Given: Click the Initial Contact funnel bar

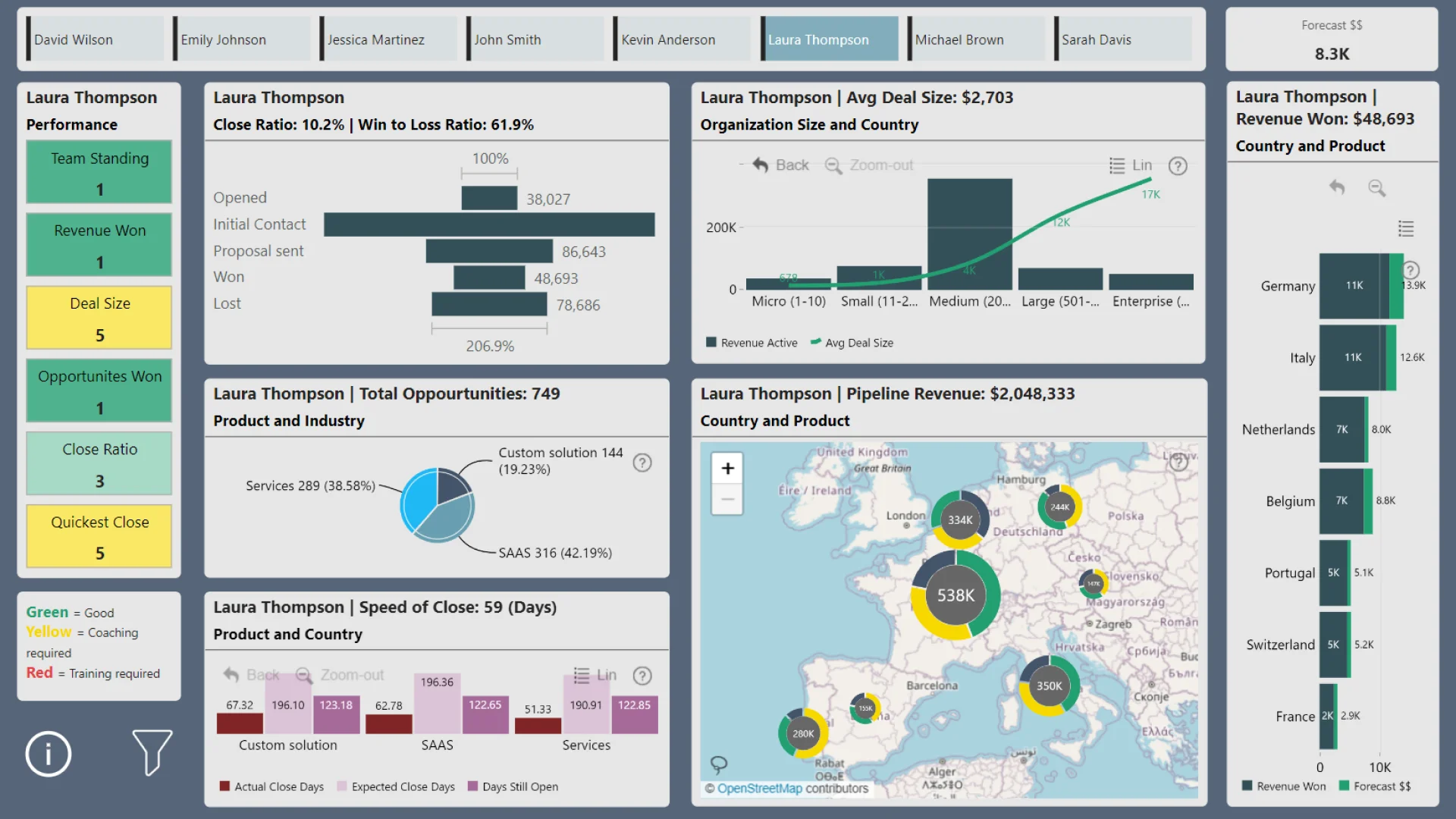Looking at the screenshot, I should [489, 224].
